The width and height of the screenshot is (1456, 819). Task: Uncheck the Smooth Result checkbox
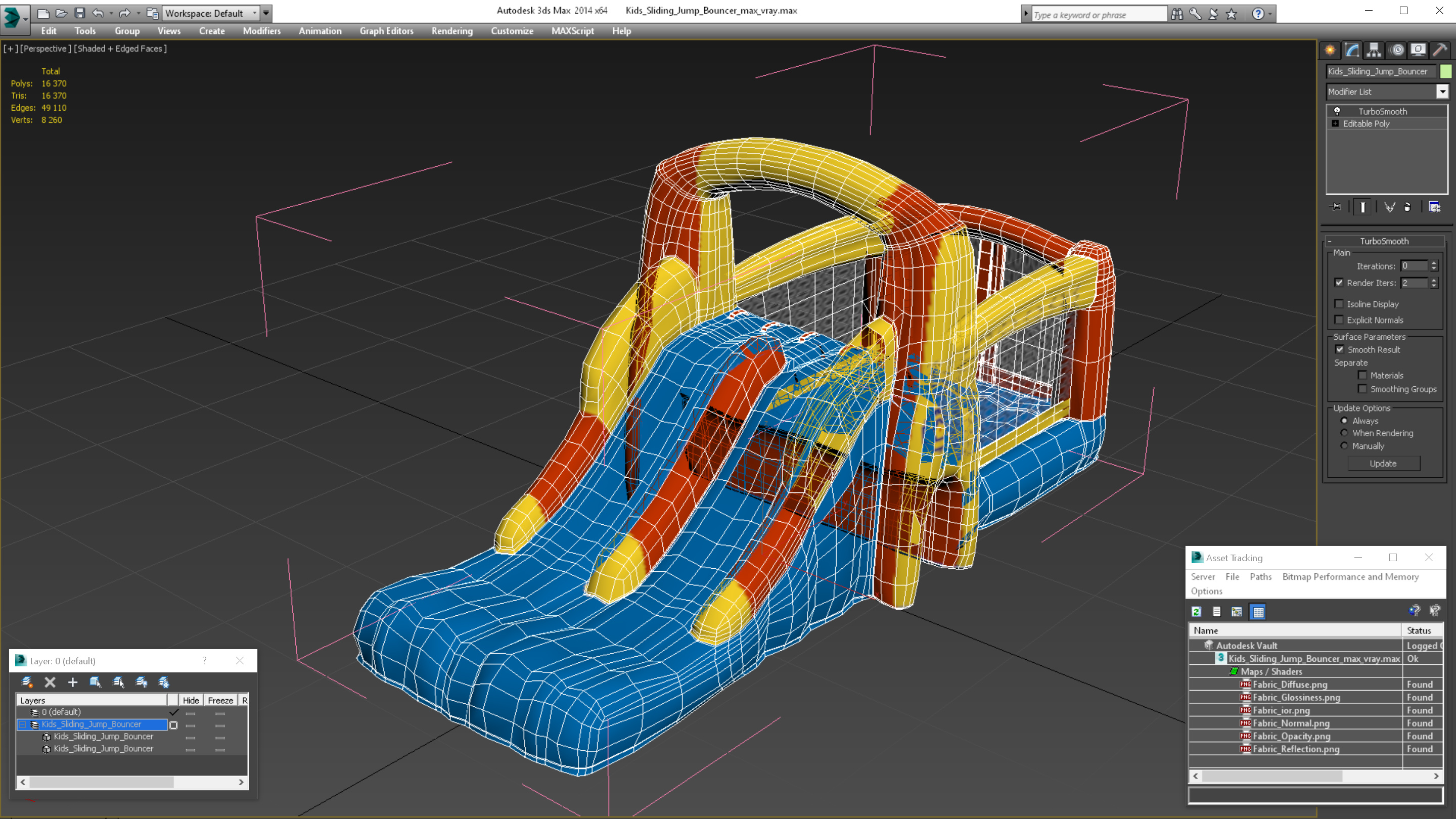coord(1340,349)
